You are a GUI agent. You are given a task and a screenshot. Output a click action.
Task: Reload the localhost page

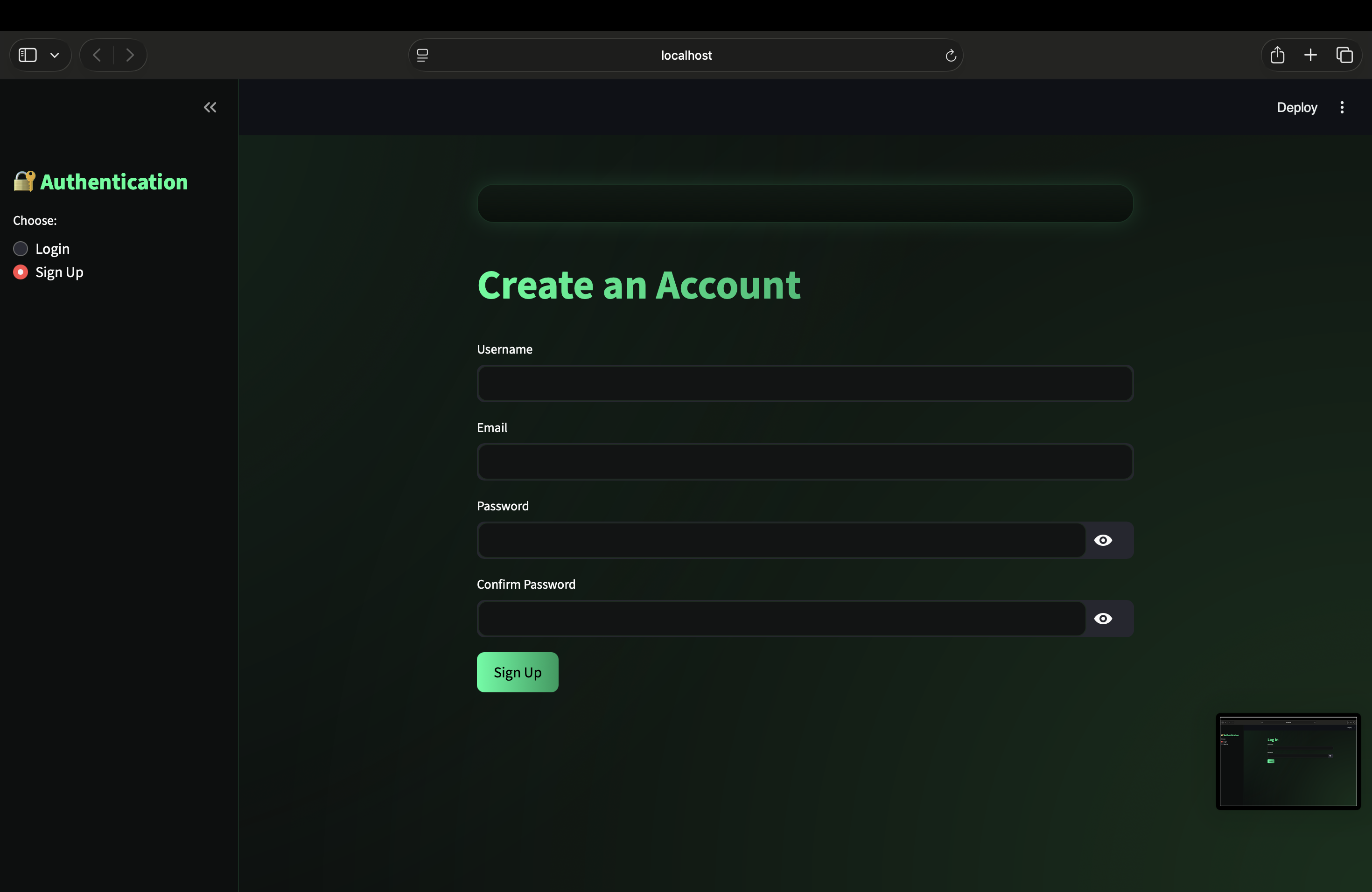coord(951,56)
